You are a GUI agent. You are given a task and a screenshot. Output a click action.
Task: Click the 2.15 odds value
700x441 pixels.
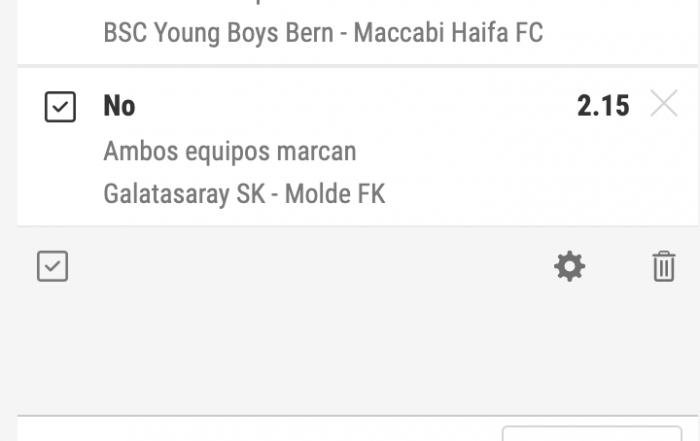point(603,105)
